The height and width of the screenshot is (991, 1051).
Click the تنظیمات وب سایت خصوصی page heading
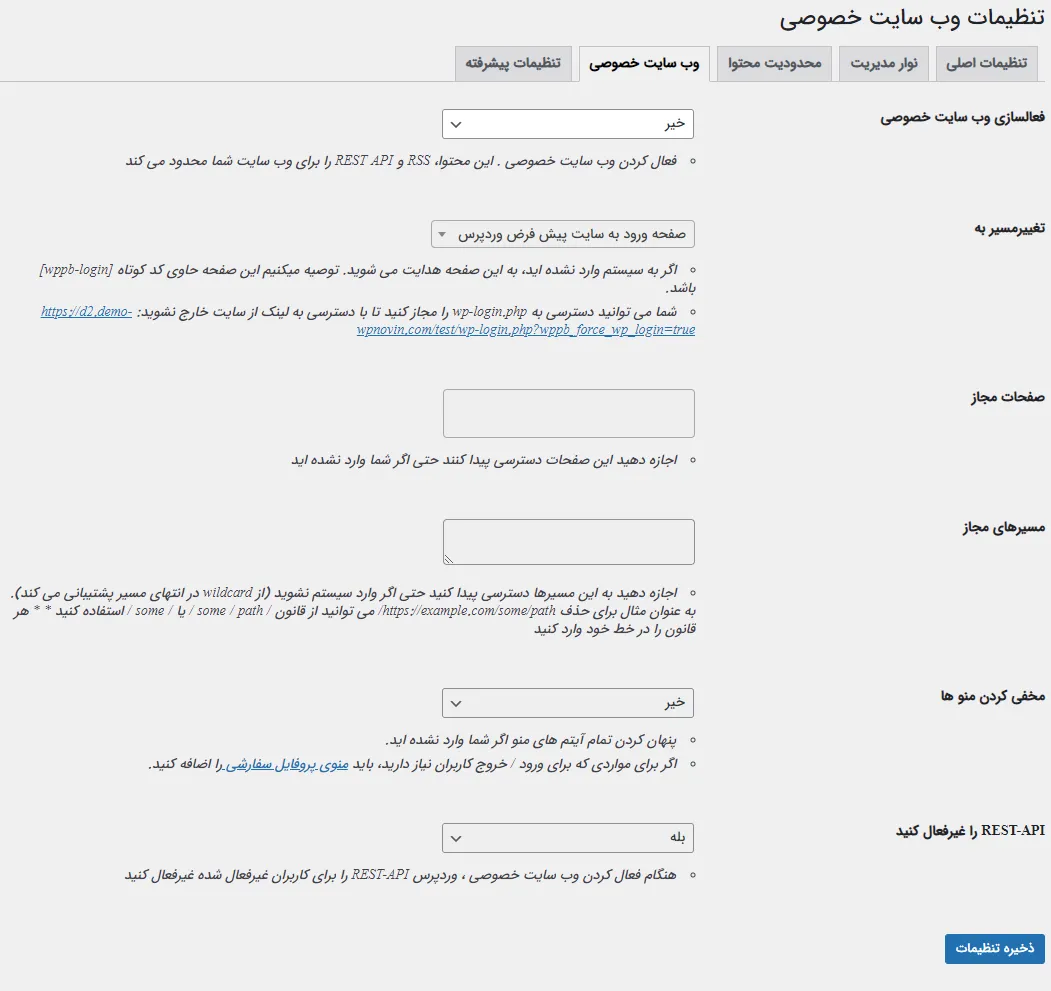point(912,17)
